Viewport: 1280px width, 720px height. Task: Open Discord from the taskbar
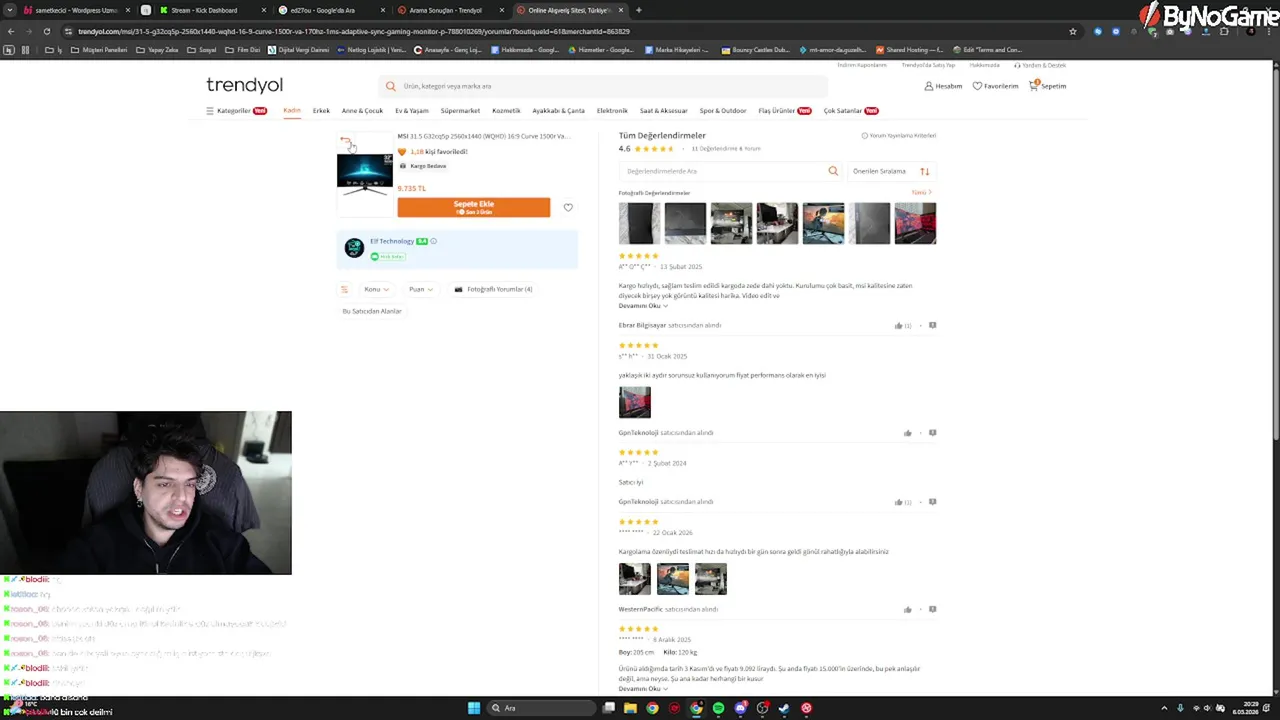[740, 708]
